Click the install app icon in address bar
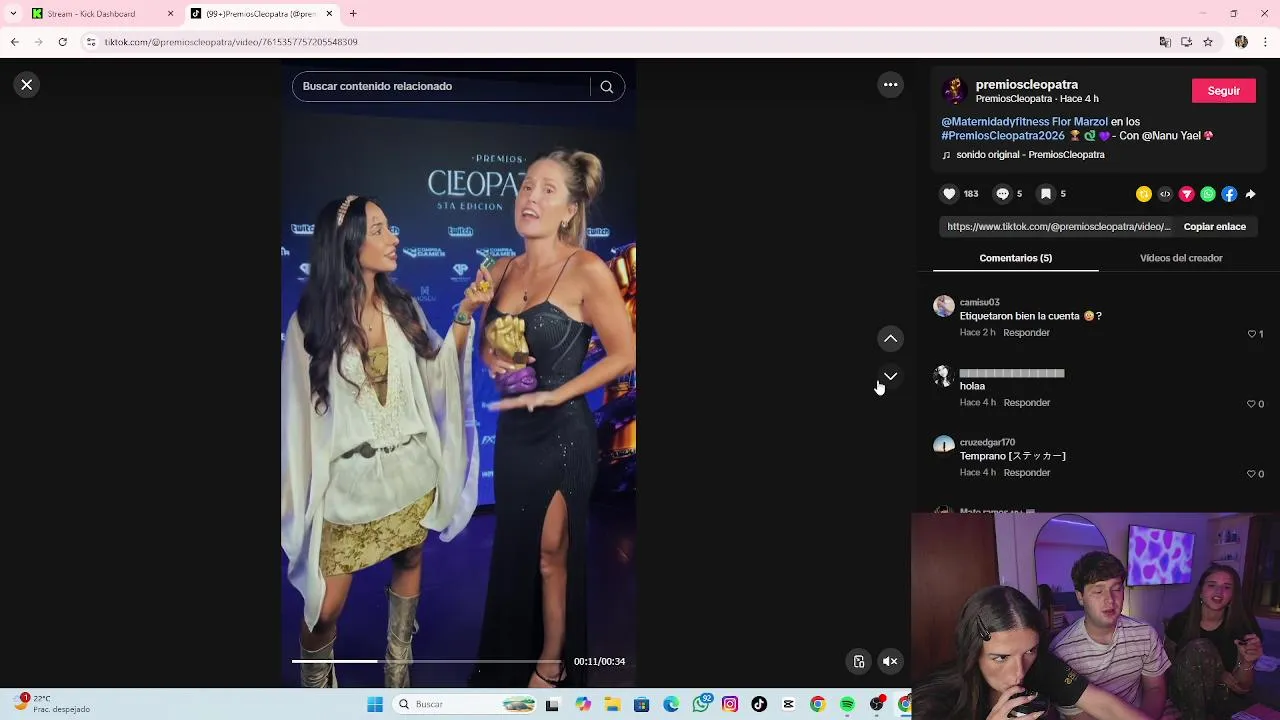1280x720 pixels. tap(1186, 42)
